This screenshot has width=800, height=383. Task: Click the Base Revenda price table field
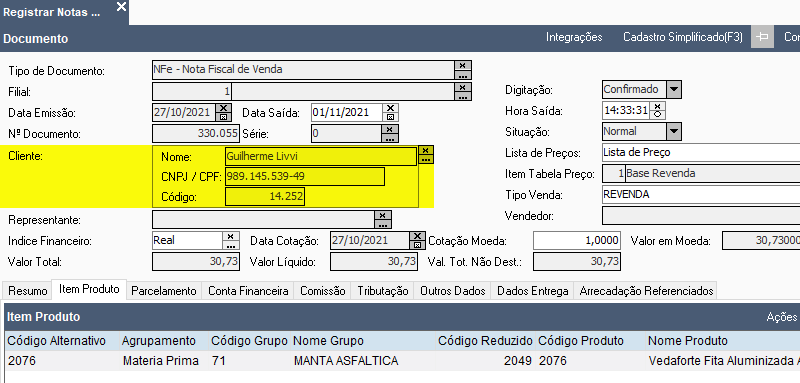(713, 173)
